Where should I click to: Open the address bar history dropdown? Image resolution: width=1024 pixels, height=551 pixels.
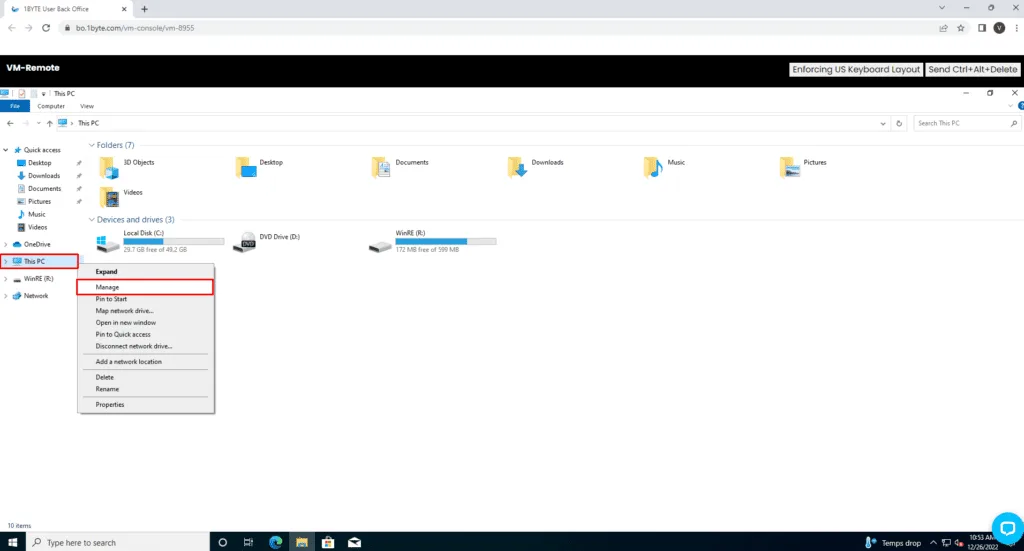click(883, 123)
